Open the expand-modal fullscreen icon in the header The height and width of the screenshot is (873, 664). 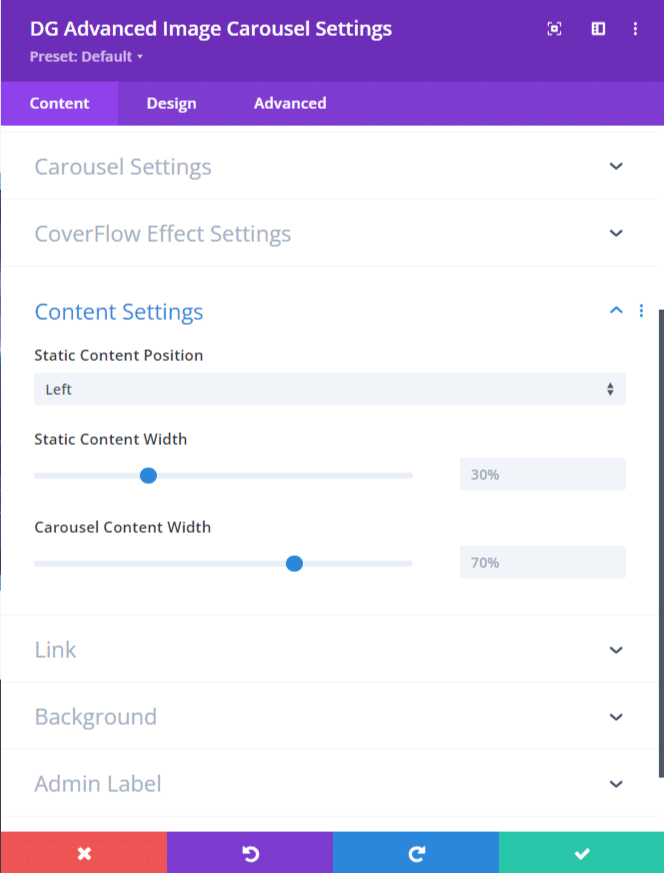[554, 29]
